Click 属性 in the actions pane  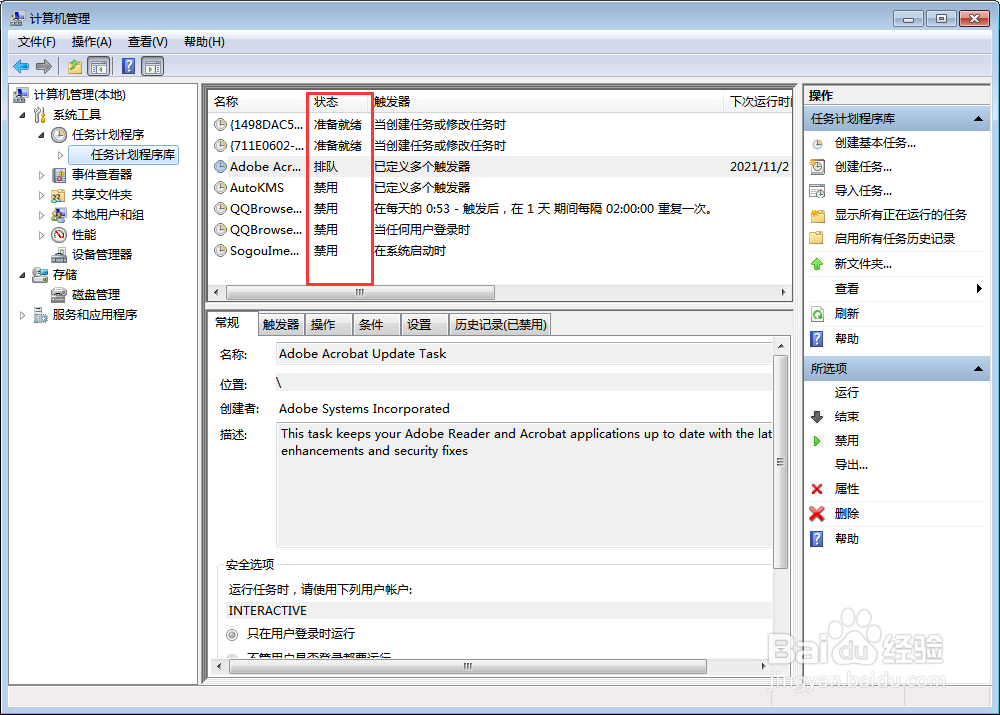pos(846,489)
